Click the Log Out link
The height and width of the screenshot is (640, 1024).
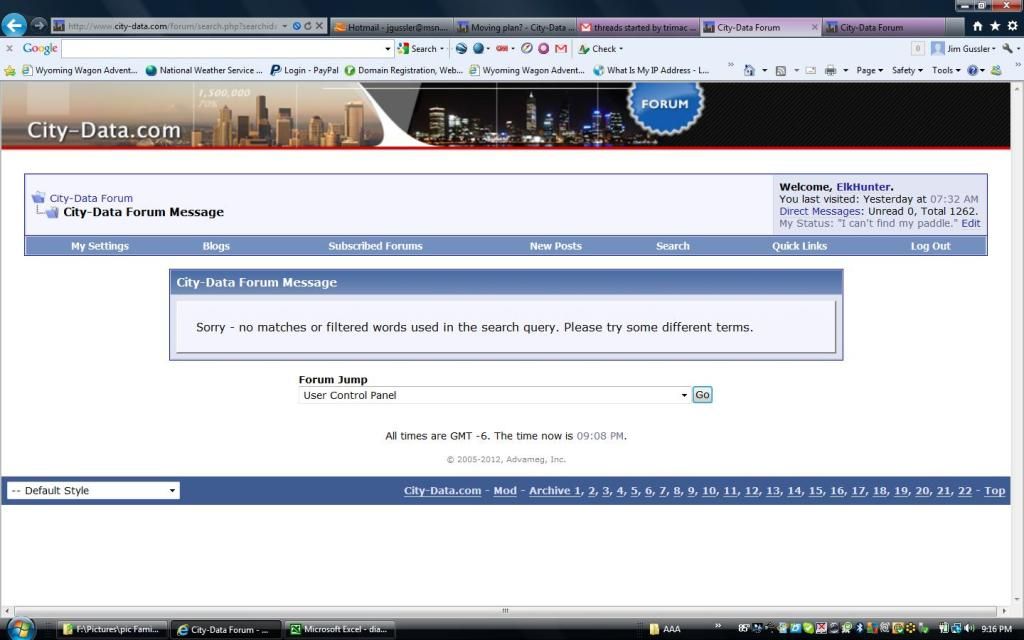coord(931,246)
